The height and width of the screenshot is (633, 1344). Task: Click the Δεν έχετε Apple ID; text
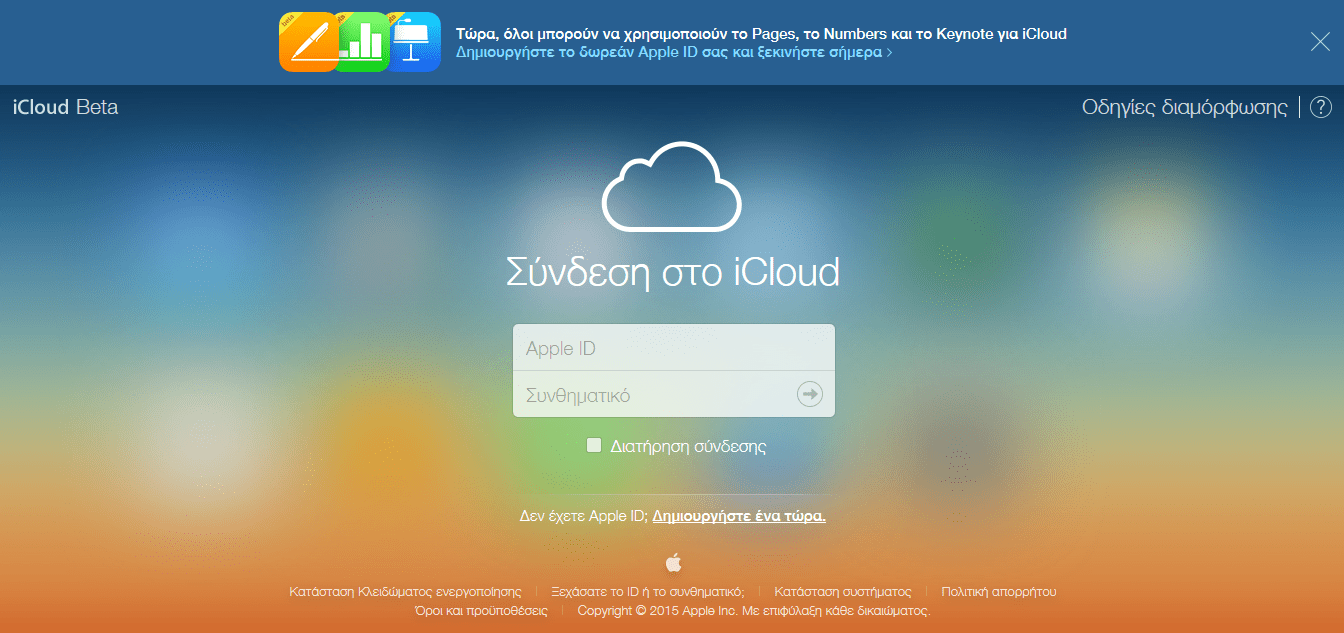point(583,516)
